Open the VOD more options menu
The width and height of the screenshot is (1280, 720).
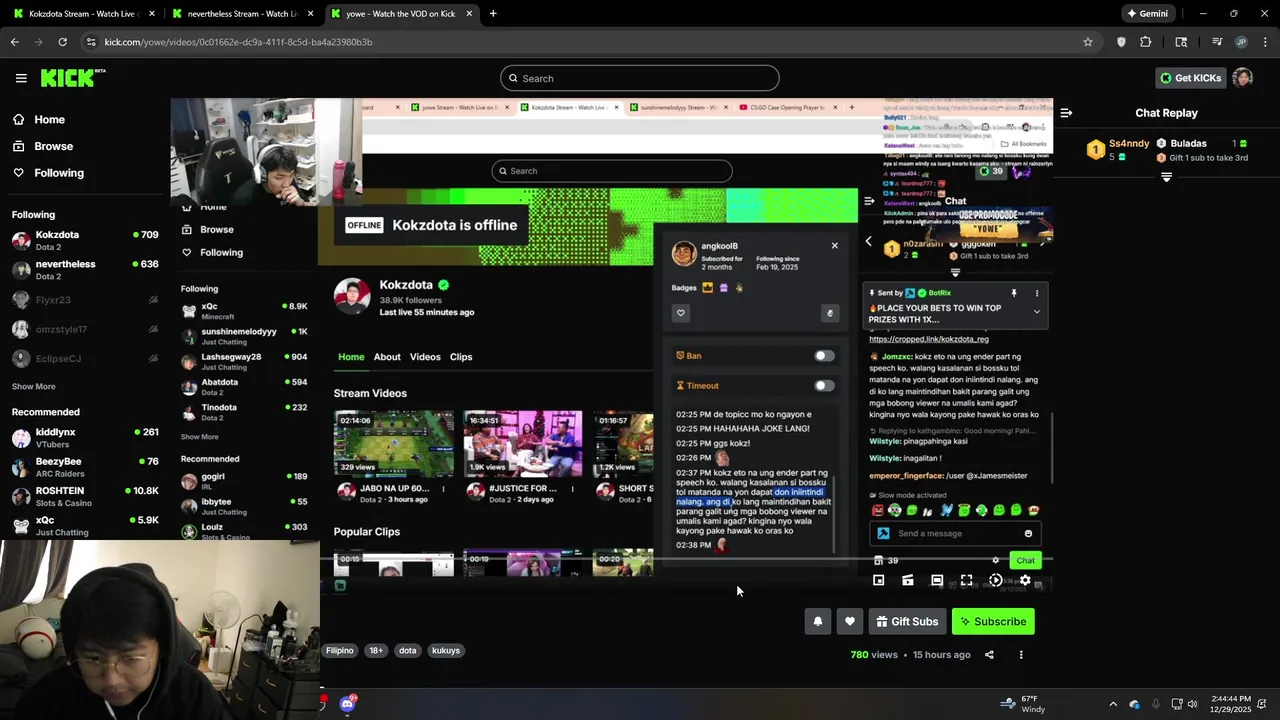coord(1021,655)
